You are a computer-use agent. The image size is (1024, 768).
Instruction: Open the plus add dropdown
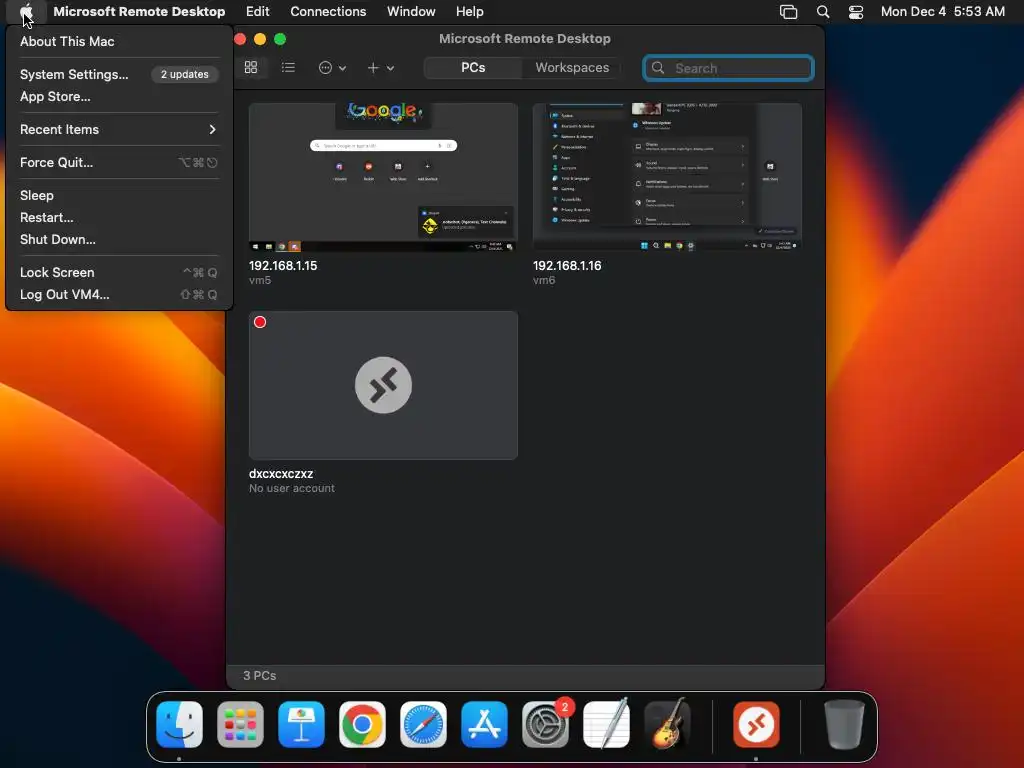[x=380, y=67]
